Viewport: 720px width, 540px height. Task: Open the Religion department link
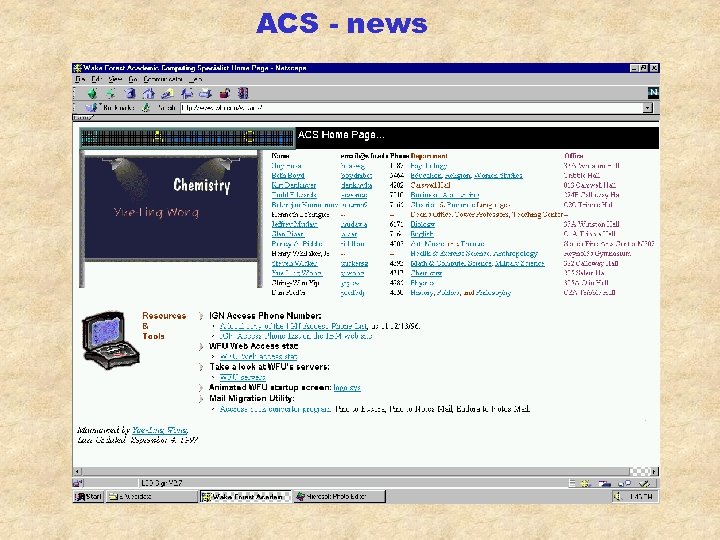(x=458, y=175)
